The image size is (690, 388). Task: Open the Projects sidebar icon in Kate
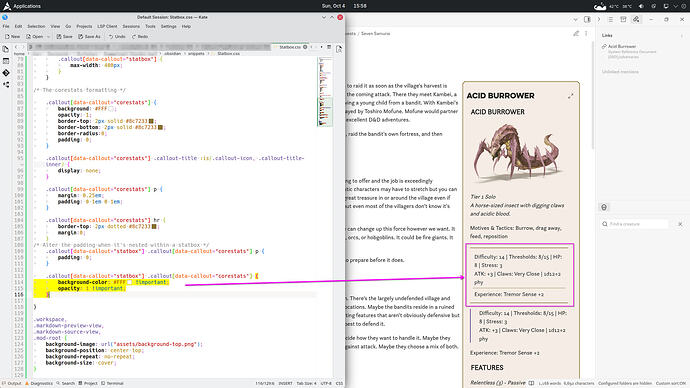point(6,61)
